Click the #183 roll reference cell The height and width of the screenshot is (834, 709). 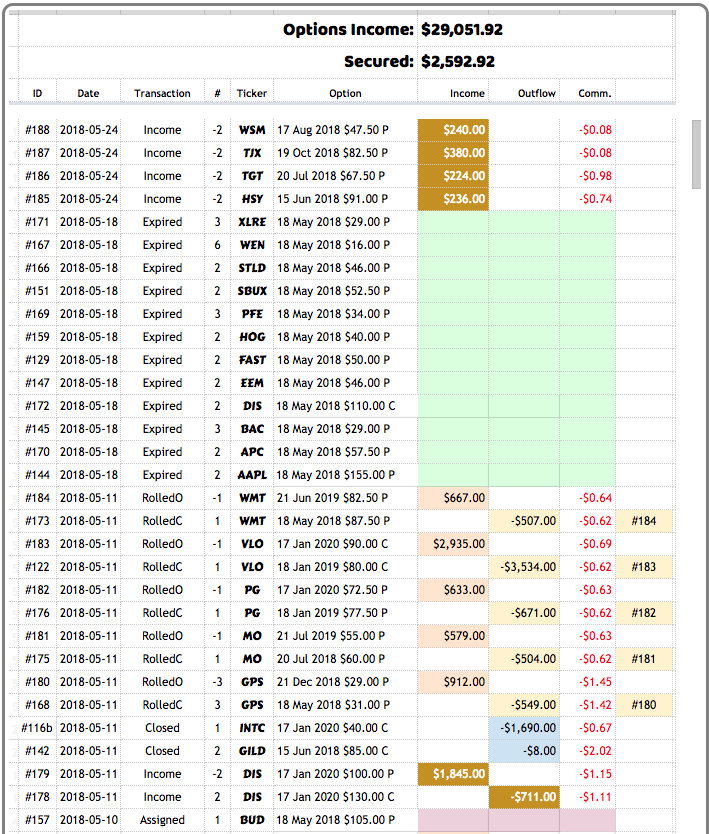[644, 567]
